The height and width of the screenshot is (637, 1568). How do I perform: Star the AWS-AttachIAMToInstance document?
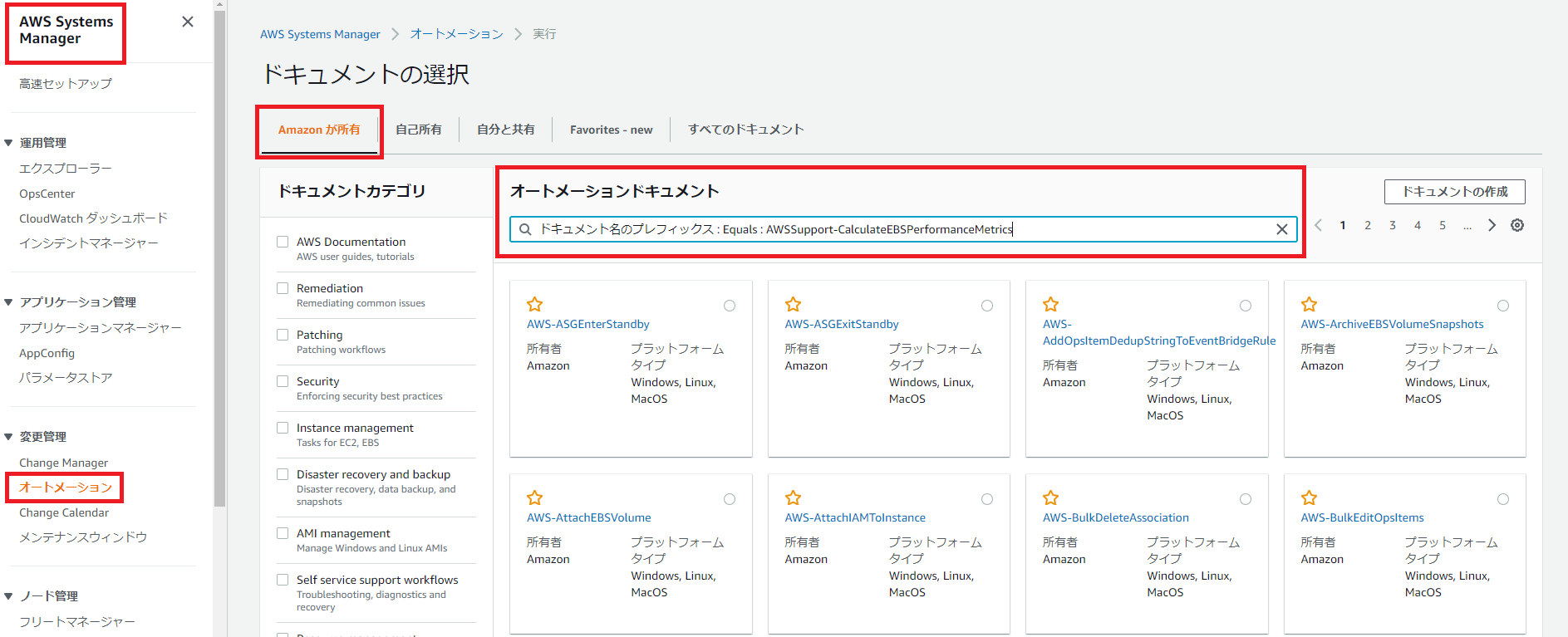click(x=793, y=498)
